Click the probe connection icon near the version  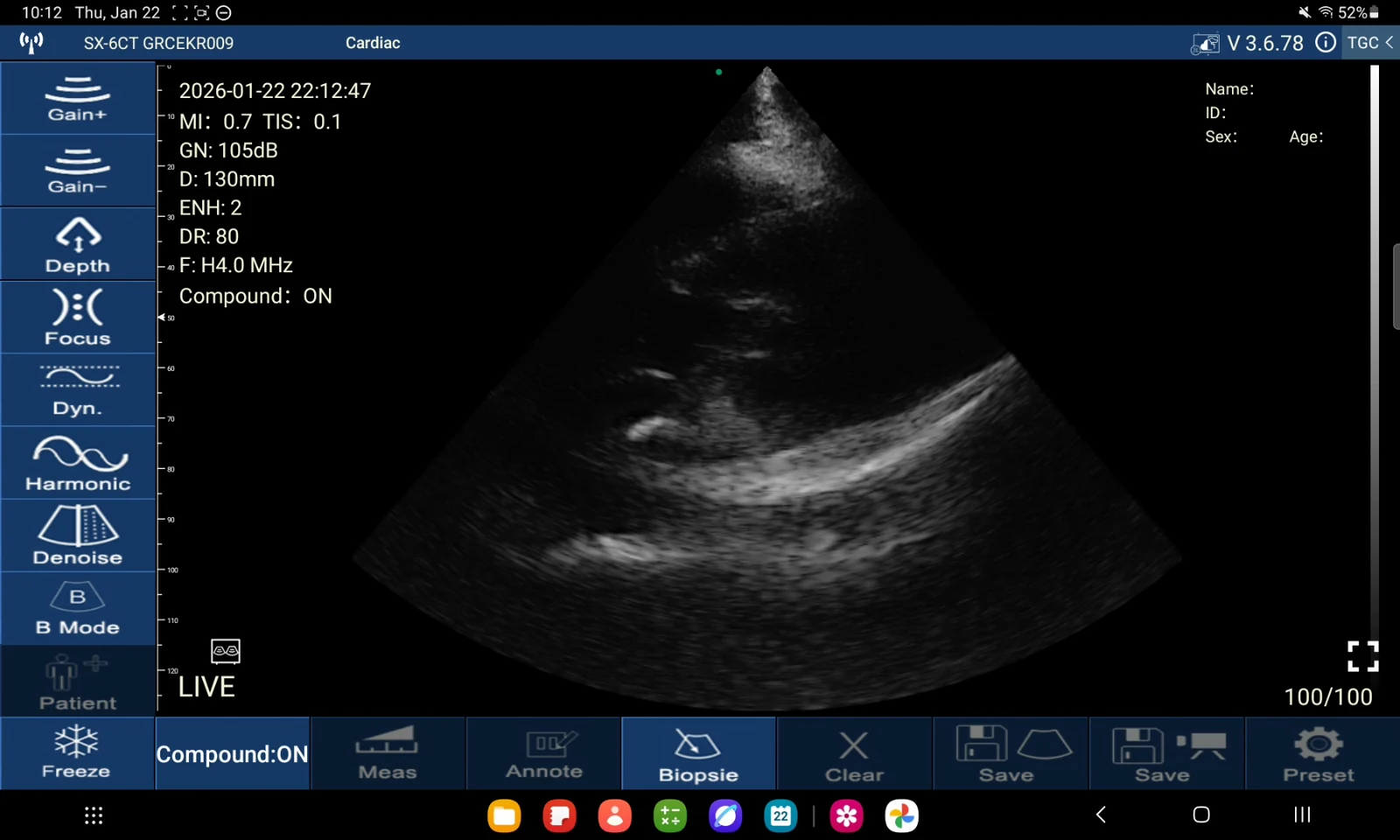point(1205,43)
